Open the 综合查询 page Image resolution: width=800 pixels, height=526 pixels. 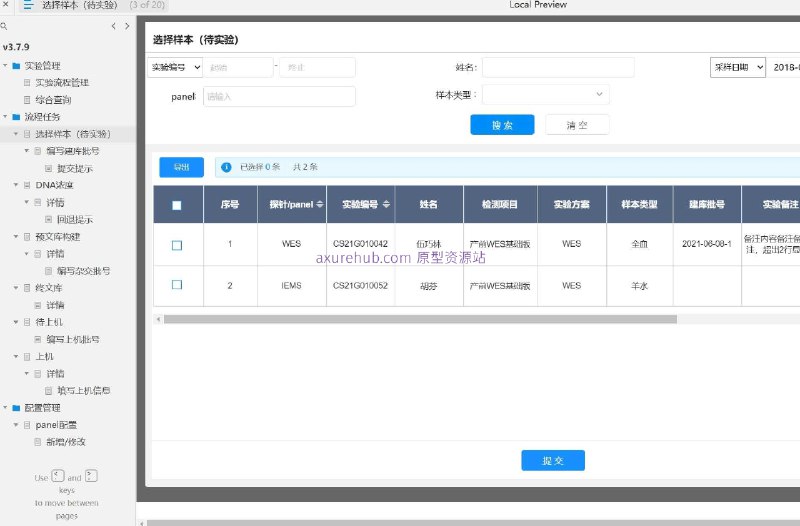pyautogui.click(x=53, y=100)
